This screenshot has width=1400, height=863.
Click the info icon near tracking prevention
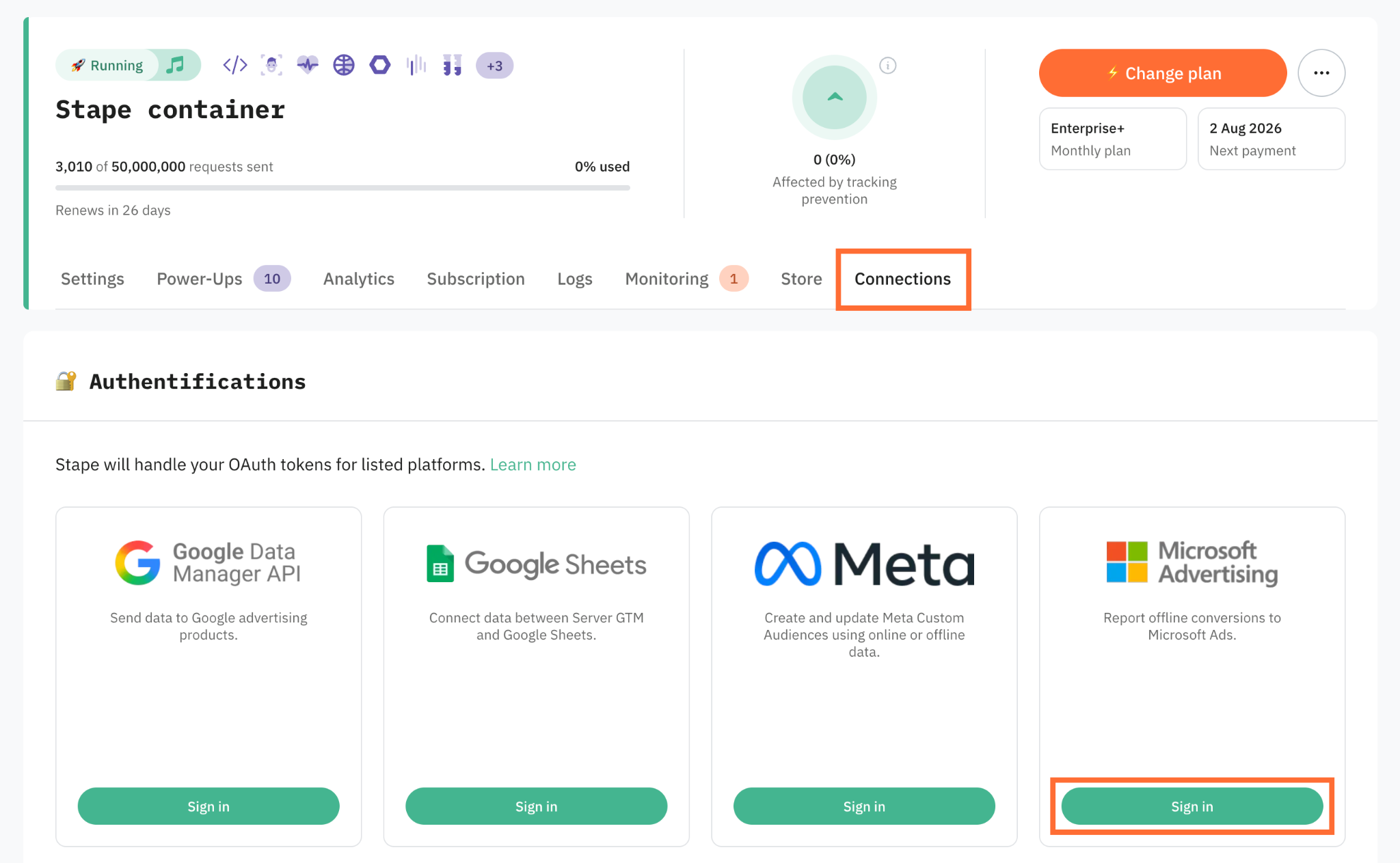coord(888,66)
